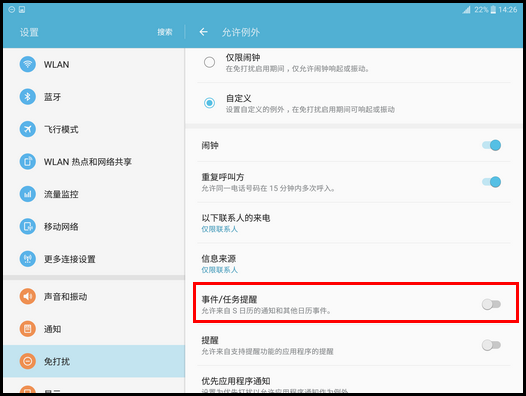The width and height of the screenshot is (526, 396).
Task: Tap description 在免打扰启用期间，仅允许闹钟响起或振动
Action: point(298,68)
